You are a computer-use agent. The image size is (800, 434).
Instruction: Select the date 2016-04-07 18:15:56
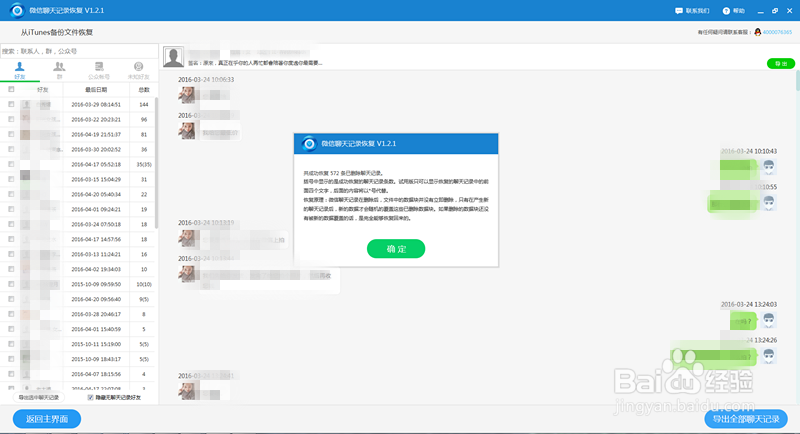(x=96, y=374)
